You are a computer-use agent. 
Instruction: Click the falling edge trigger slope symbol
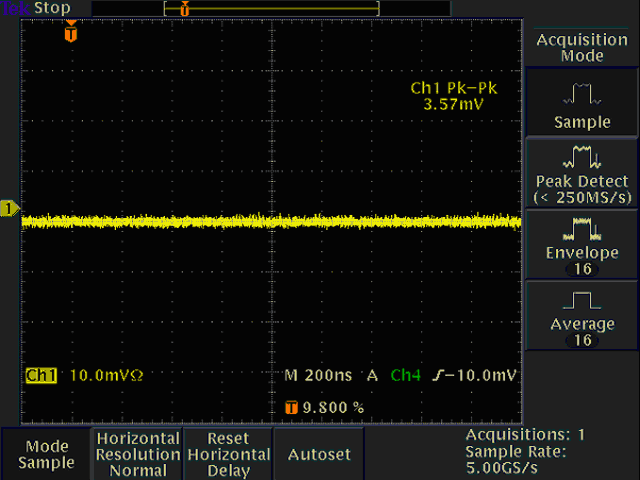[x=438, y=376]
